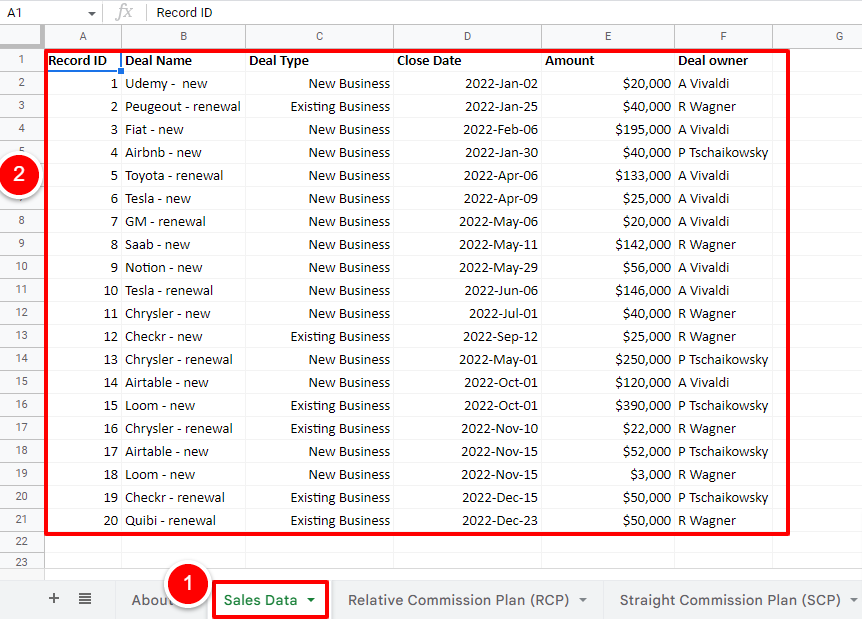
Task: Select Deal Type cell for Peugeout - renewal
Action: [x=319, y=107]
